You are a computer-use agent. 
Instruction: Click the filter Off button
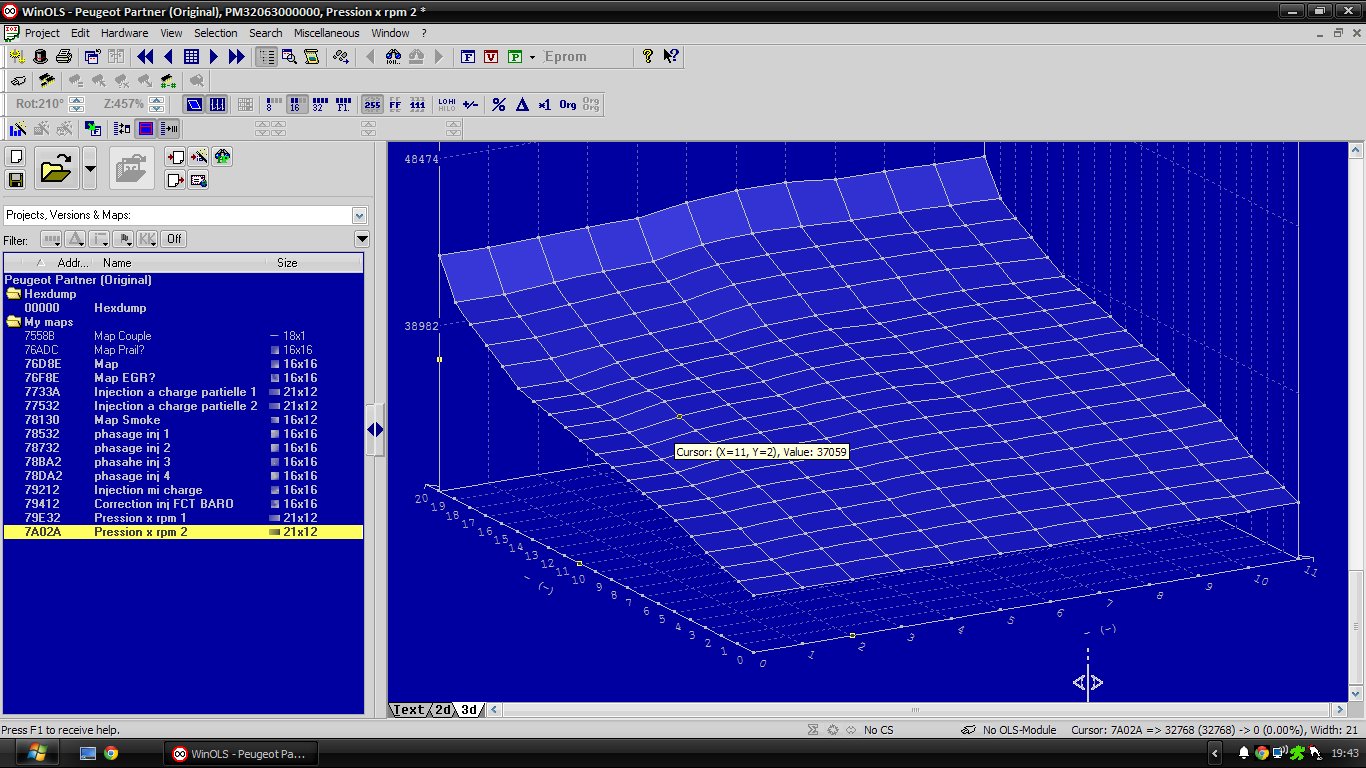(x=175, y=239)
